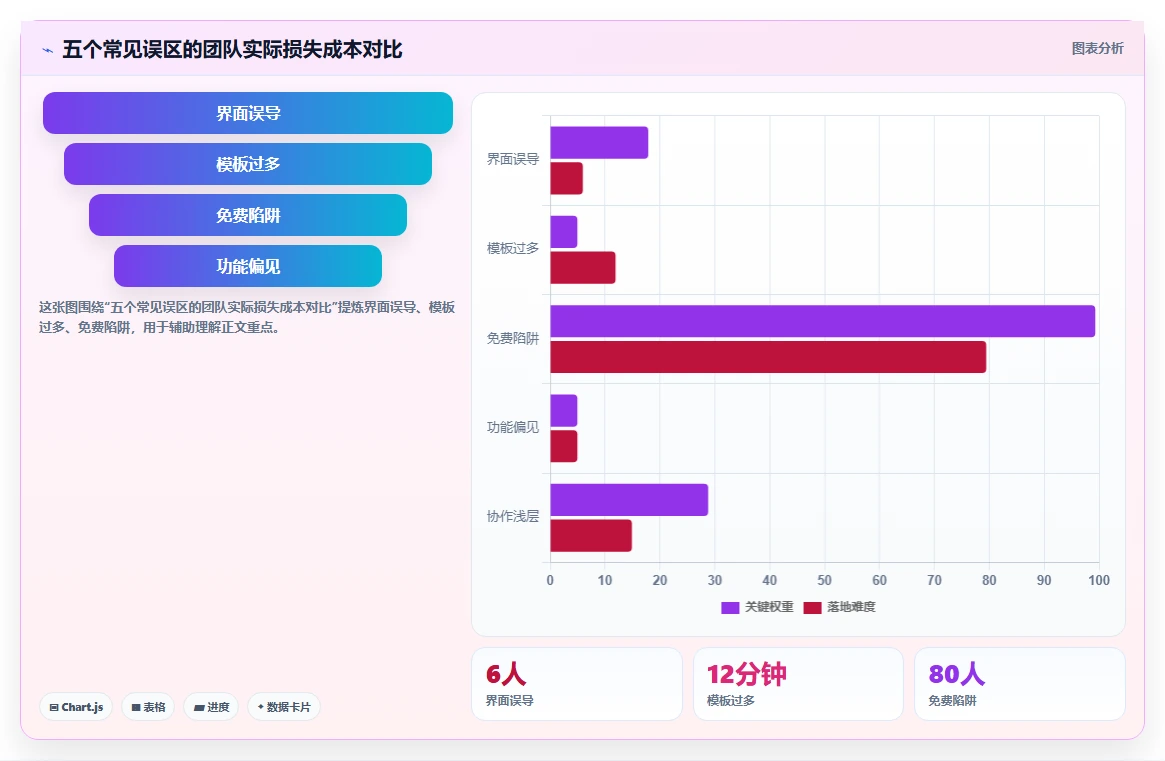Click the lightning icon beside the title
Screen dimensions: 1165x761
point(48,51)
